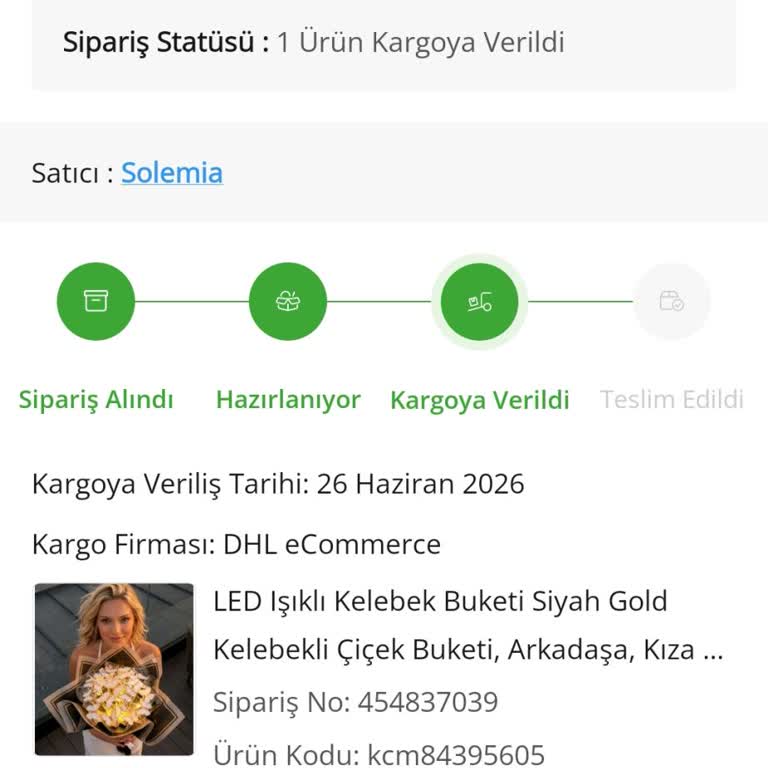Select the Teslim Edildi step label
This screenshot has height=768, width=768.
pos(672,399)
